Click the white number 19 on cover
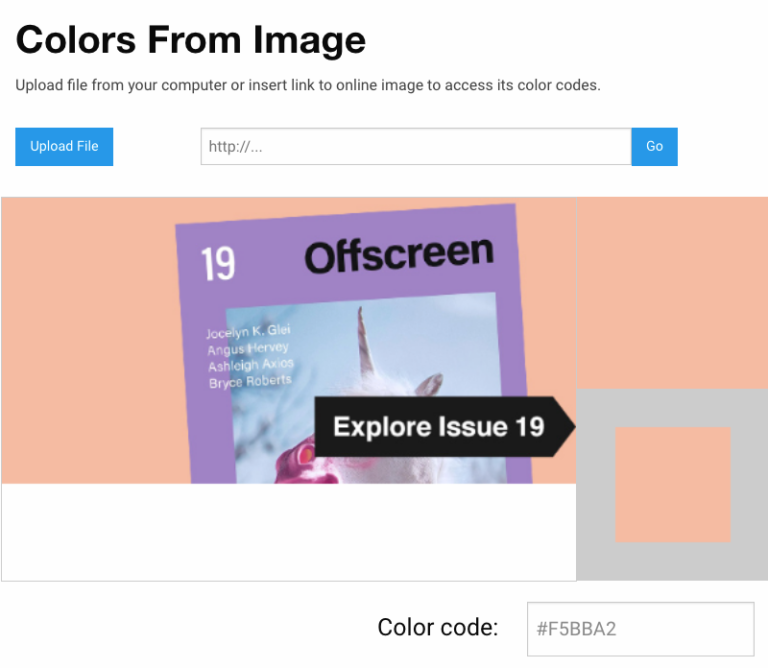Image resolution: width=768 pixels, height=668 pixels. (x=218, y=264)
